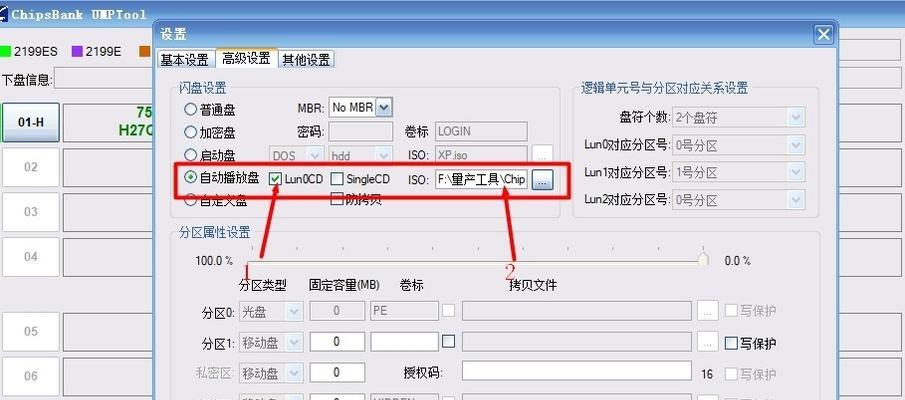Click the 分区1 volume label field

tap(404, 342)
